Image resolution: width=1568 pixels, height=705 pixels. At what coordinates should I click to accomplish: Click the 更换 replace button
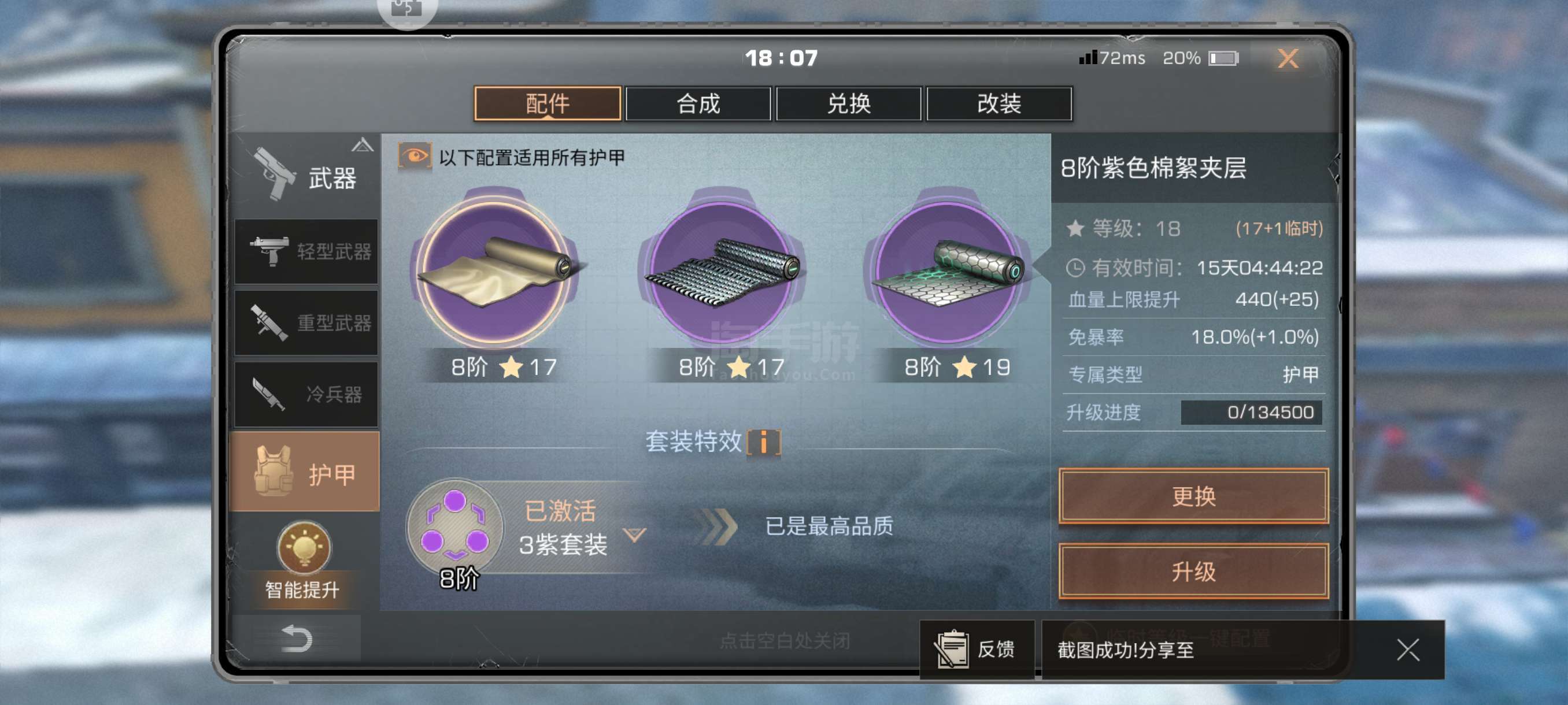pos(1193,496)
